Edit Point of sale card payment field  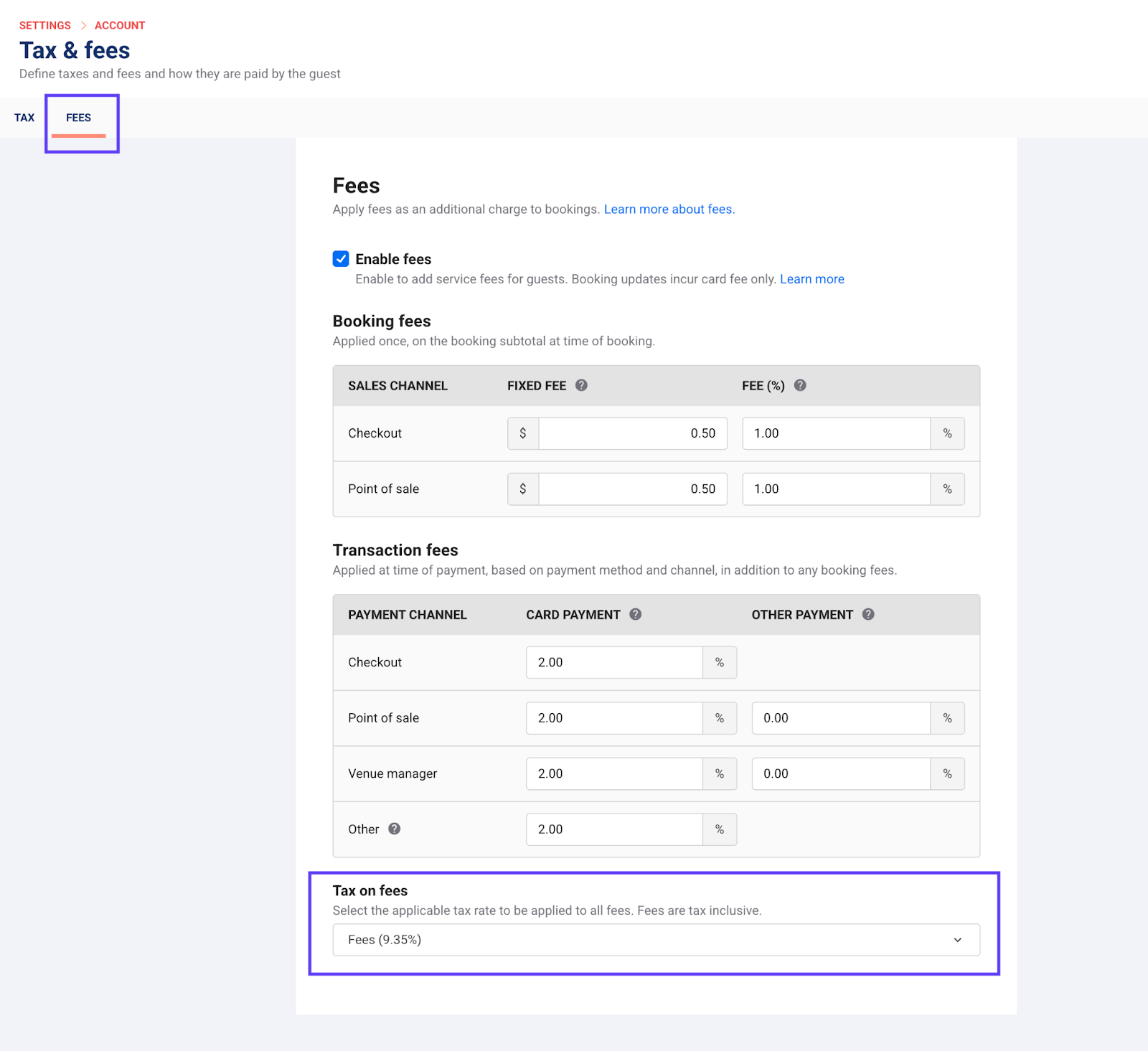pyautogui.click(x=614, y=718)
